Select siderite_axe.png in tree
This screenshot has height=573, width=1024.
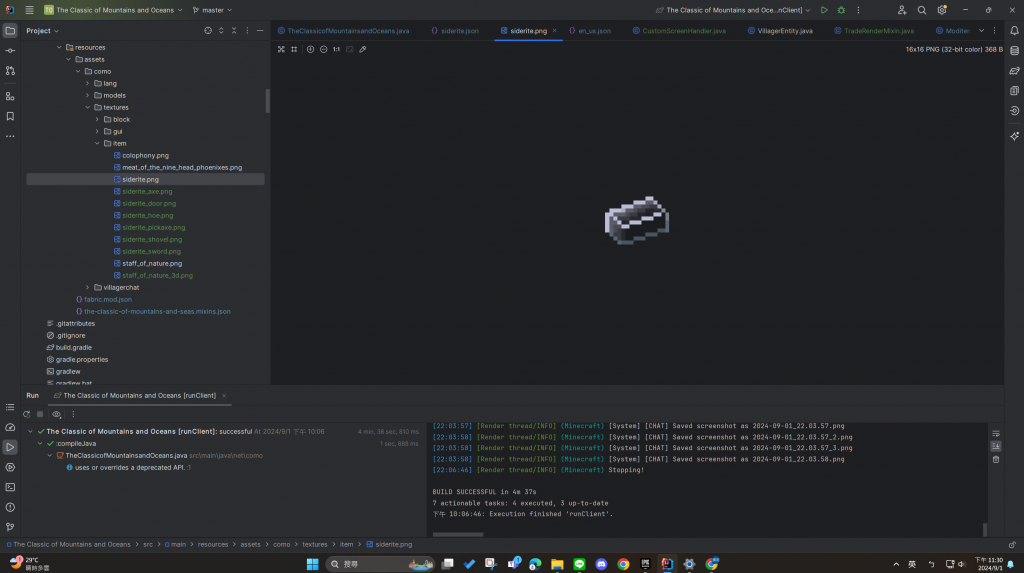tap(147, 191)
